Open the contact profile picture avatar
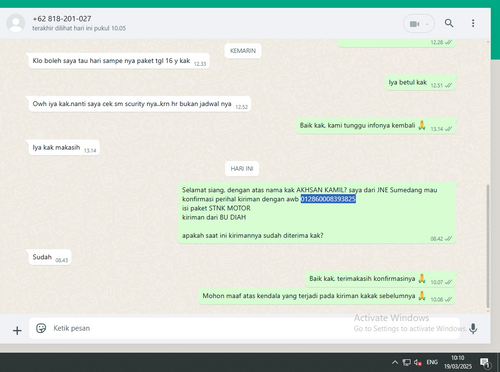Image resolution: width=500 pixels, height=372 pixels. (16, 23)
